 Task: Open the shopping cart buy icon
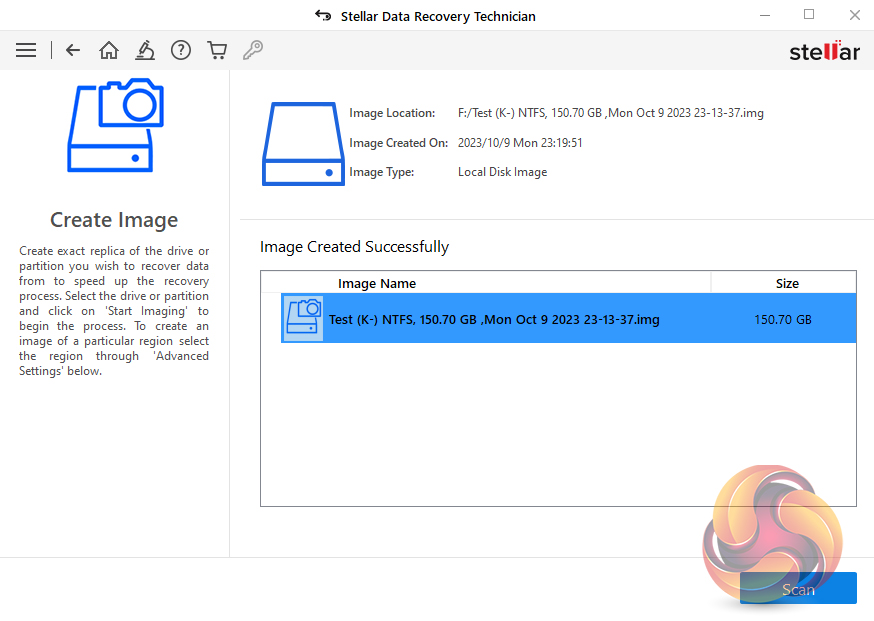[x=217, y=50]
